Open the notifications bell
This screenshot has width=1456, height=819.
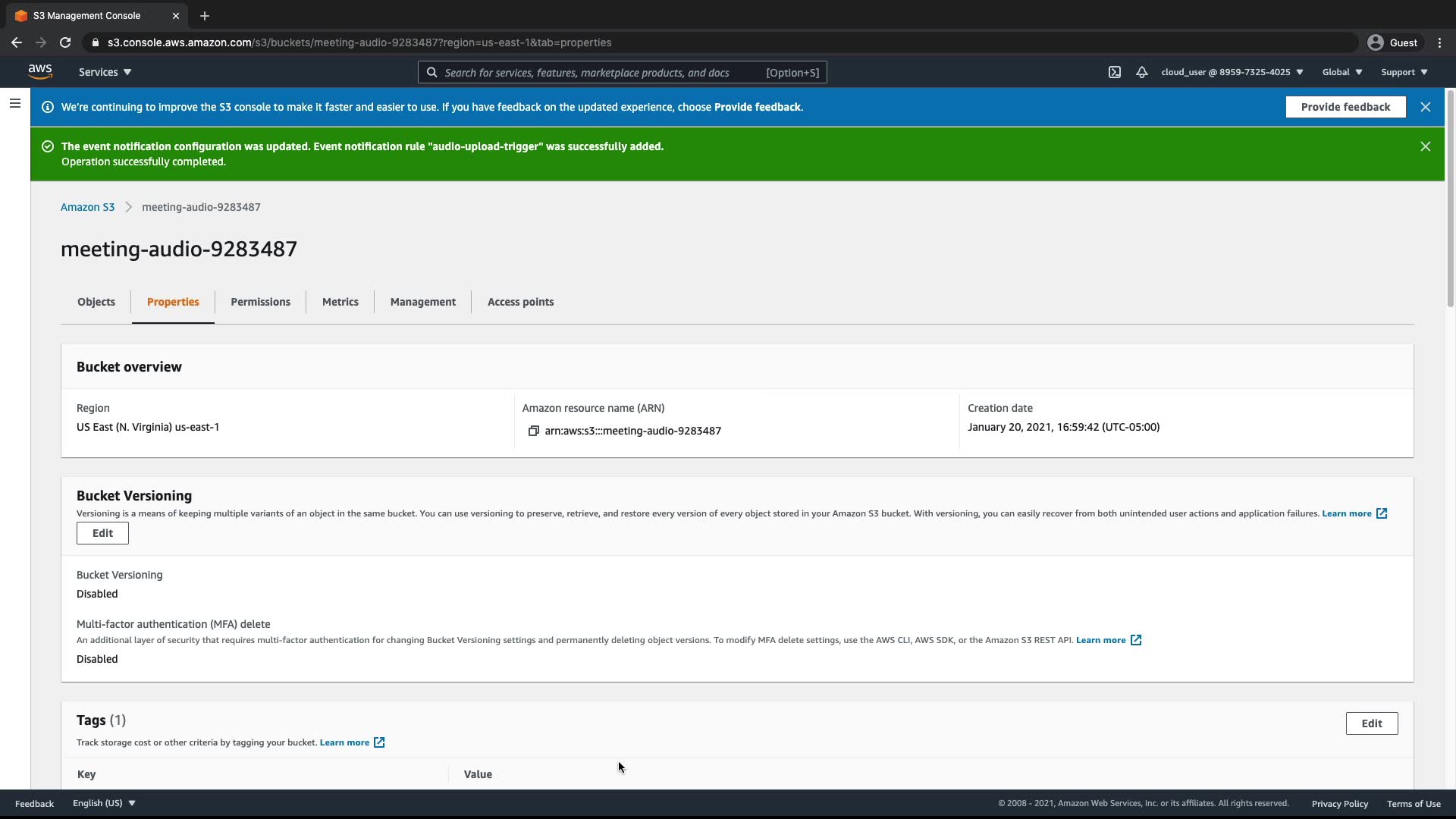[1141, 72]
